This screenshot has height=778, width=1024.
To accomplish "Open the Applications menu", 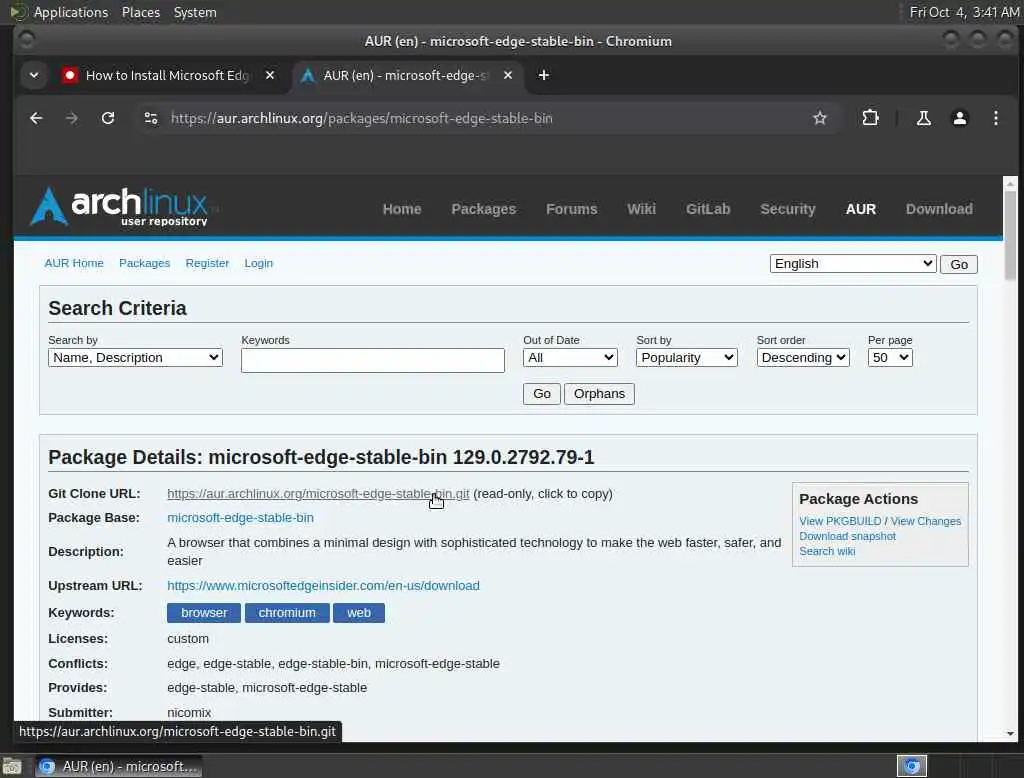I will click(x=71, y=12).
